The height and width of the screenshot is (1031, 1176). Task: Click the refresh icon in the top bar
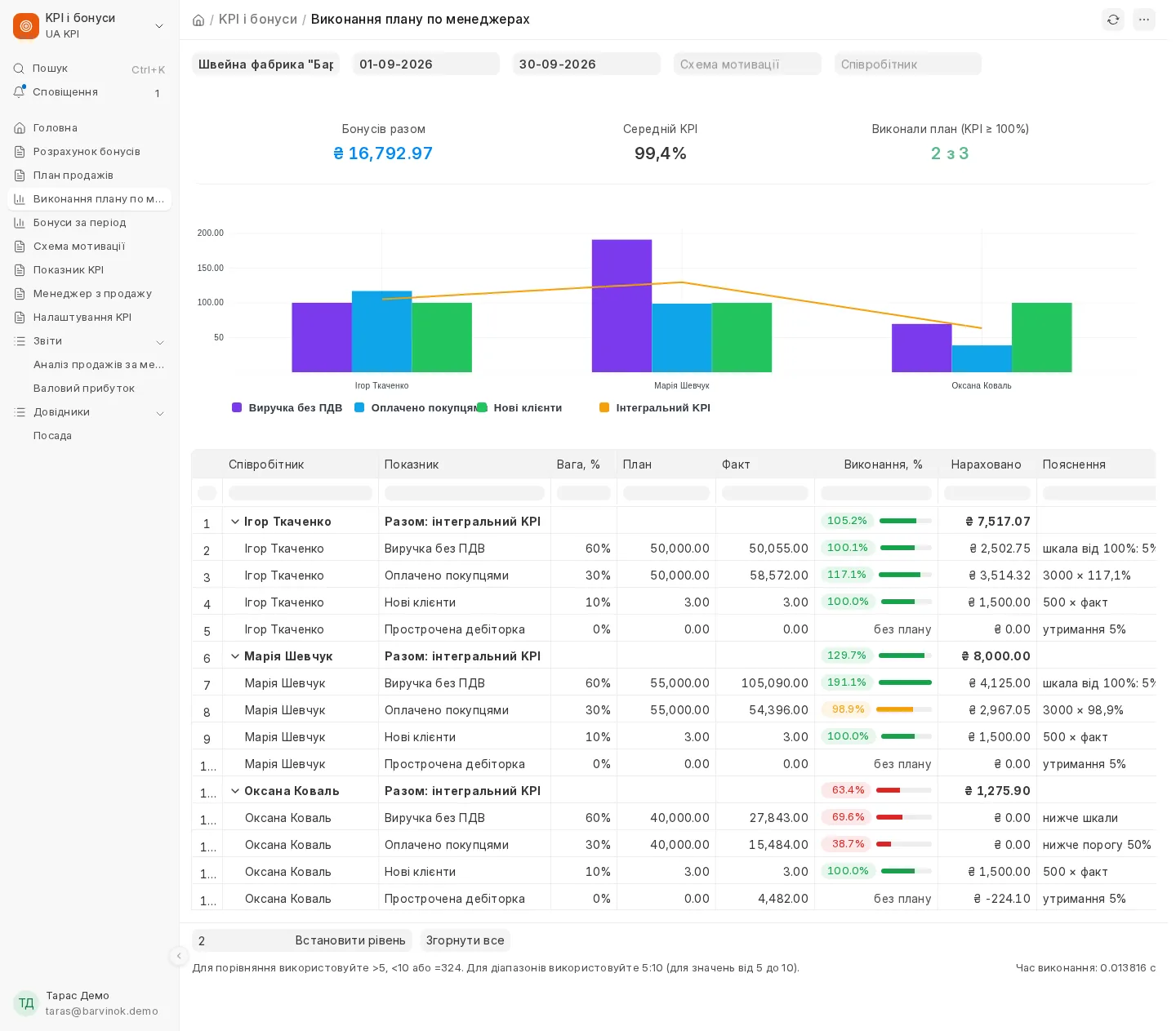point(1112,20)
